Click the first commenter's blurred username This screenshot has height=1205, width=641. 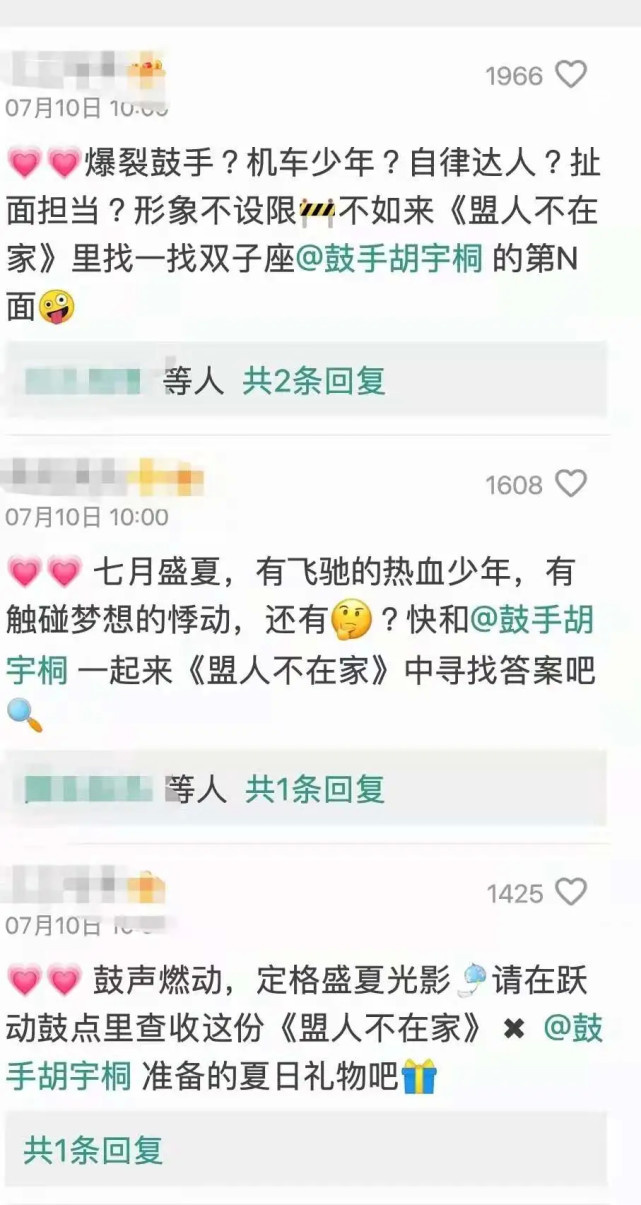(x=86, y=74)
